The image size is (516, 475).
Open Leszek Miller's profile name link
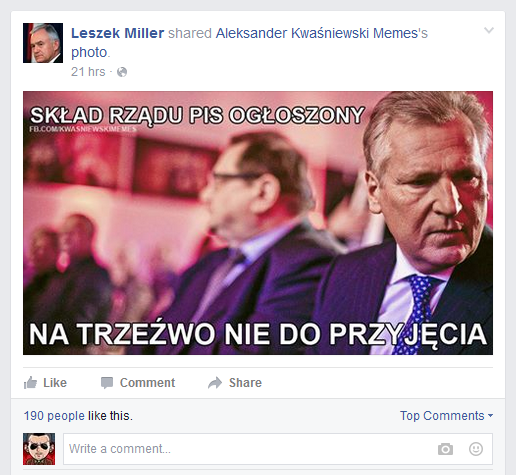tap(117, 33)
